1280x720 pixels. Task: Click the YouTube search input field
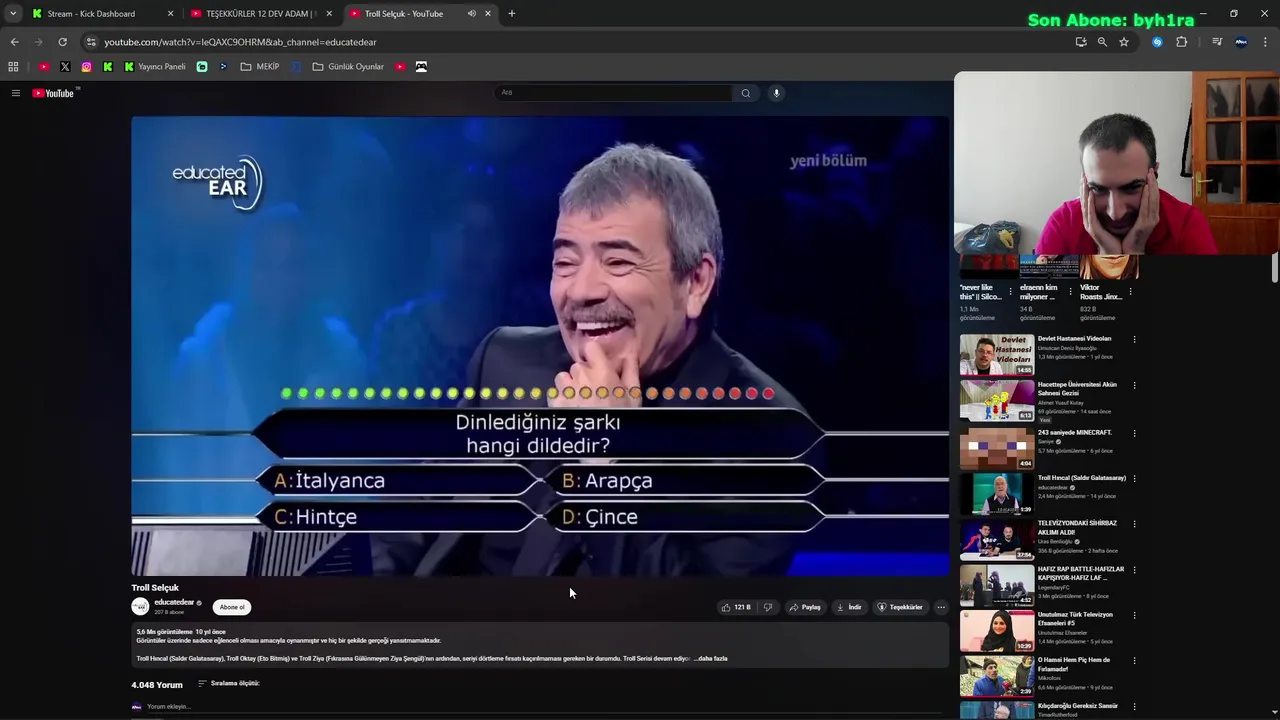click(614, 93)
